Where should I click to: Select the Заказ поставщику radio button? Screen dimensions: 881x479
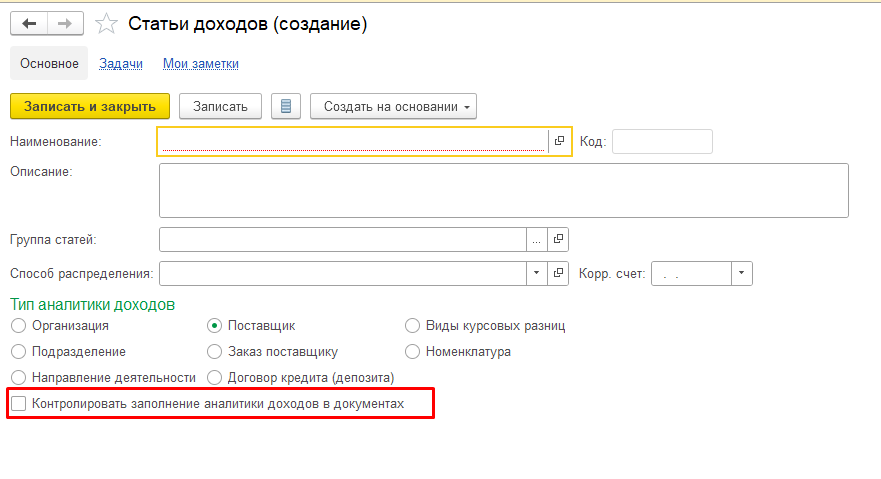click(x=214, y=352)
